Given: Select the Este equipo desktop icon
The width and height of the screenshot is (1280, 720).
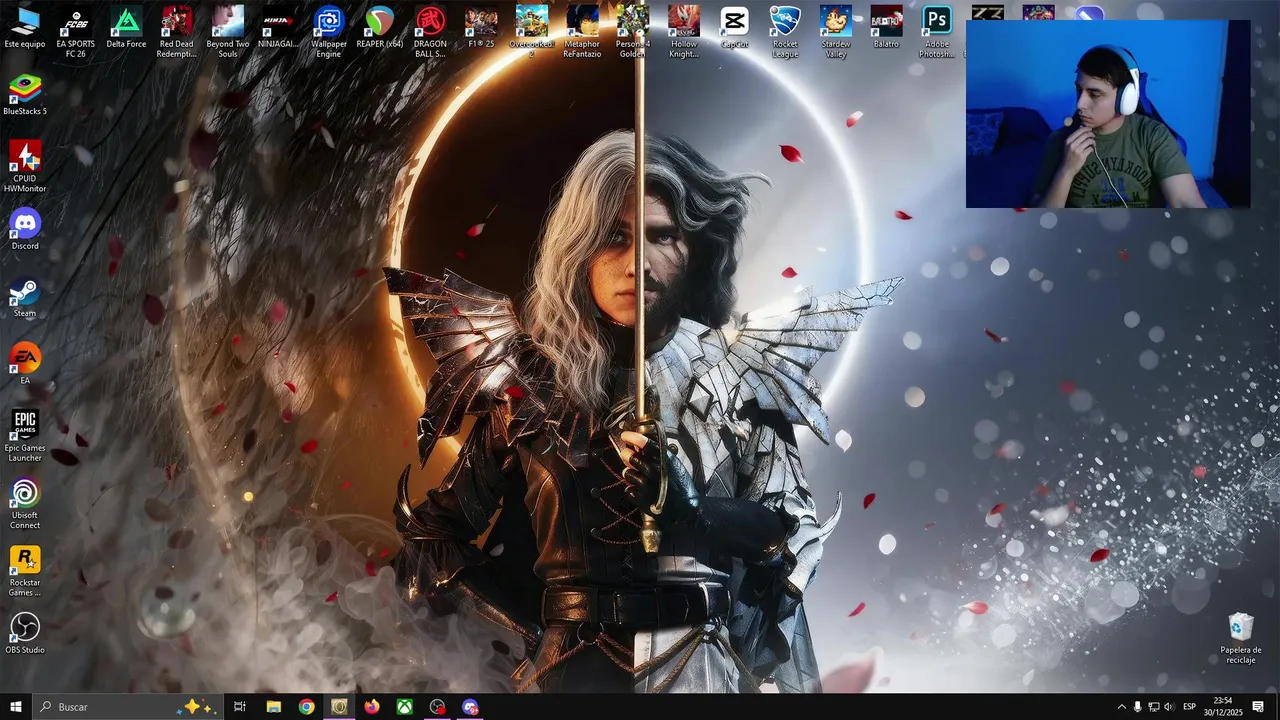Looking at the screenshot, I should (x=25, y=28).
